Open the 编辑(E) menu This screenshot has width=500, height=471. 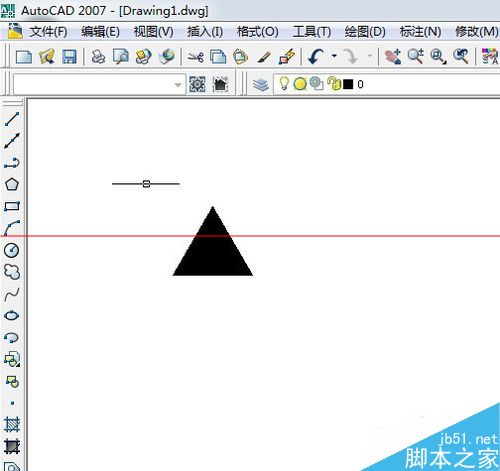[100, 32]
